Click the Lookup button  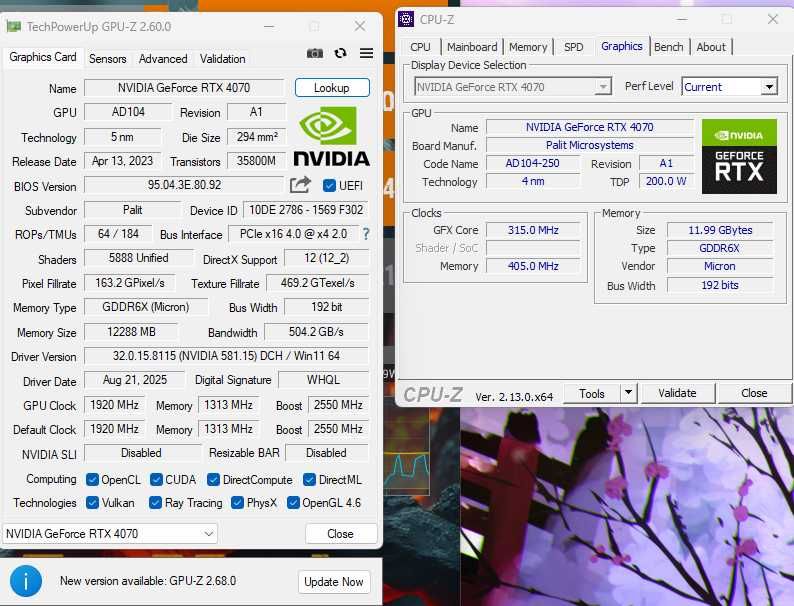click(332, 88)
